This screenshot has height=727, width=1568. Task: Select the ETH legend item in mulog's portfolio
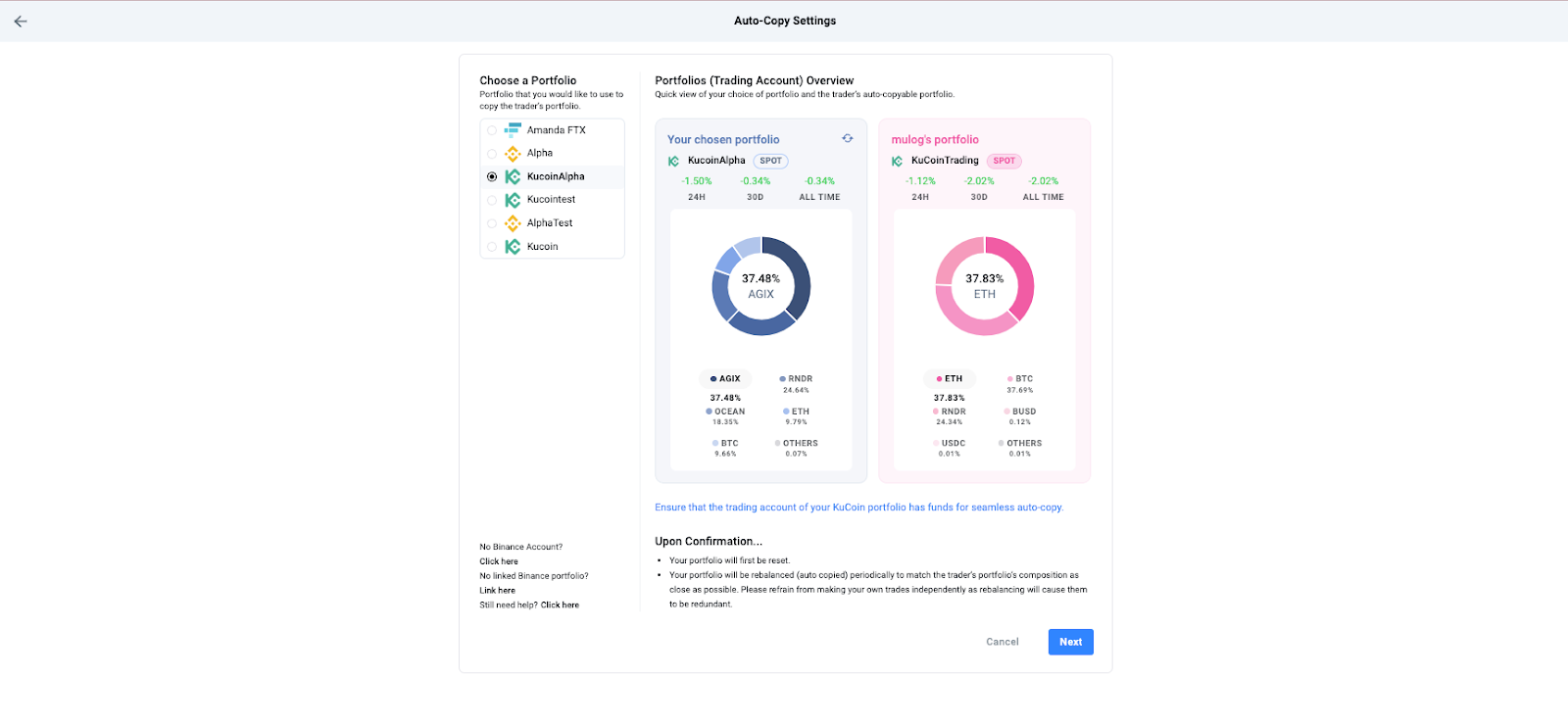950,378
